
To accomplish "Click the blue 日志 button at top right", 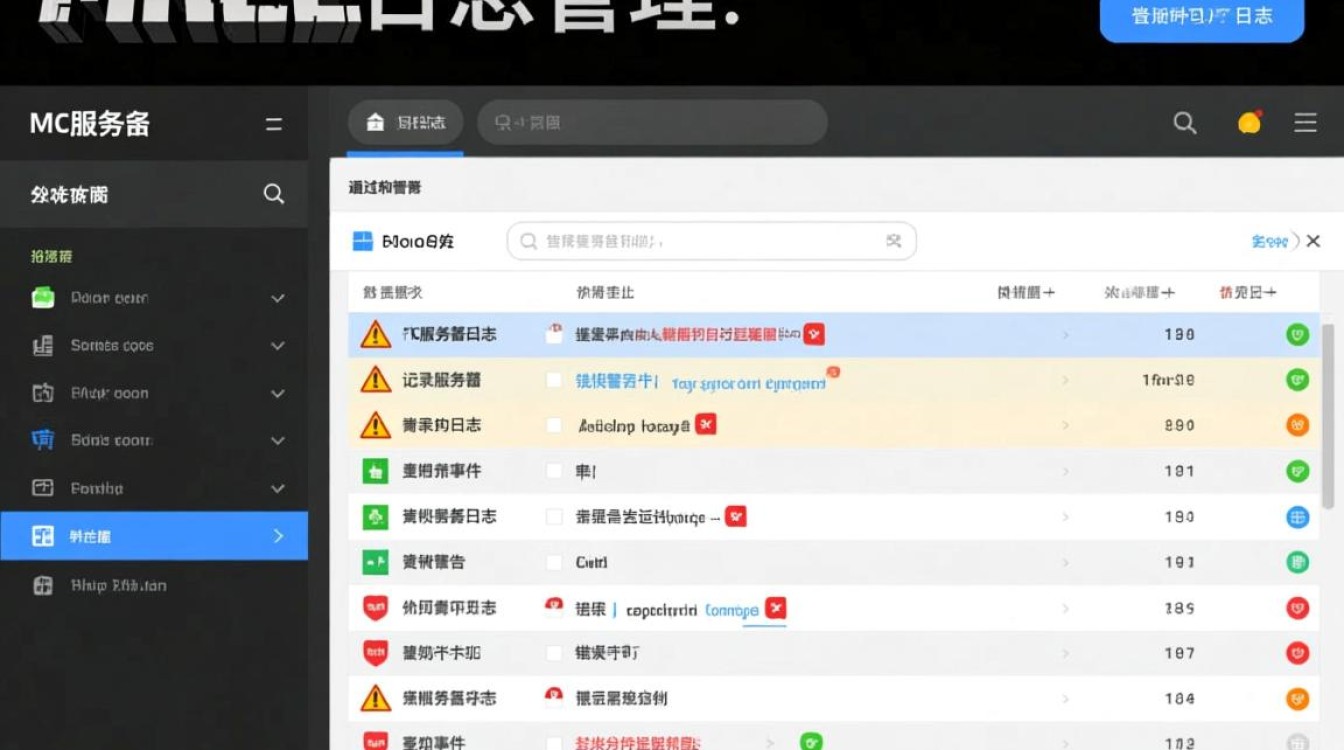I will tap(1202, 15).
